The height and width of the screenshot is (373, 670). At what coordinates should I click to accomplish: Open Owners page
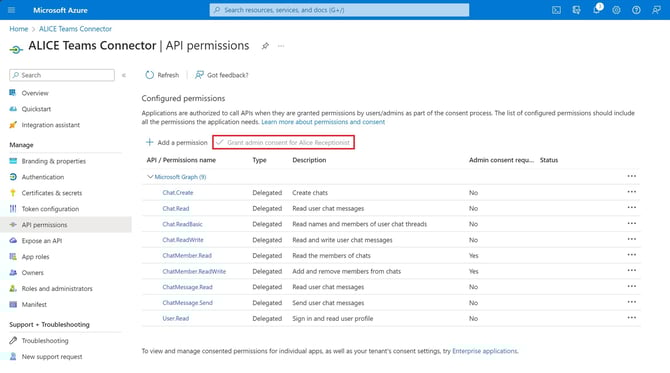pyautogui.click(x=32, y=273)
